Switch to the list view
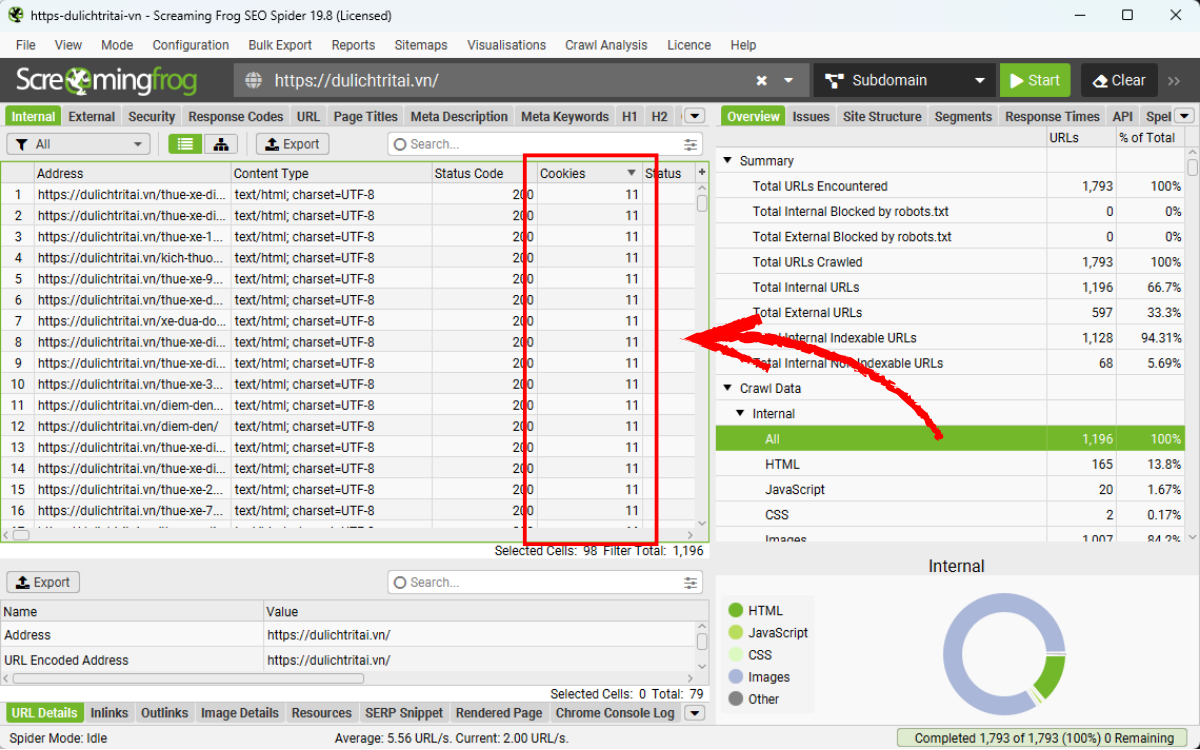This screenshot has height=750, width=1200. (184, 143)
